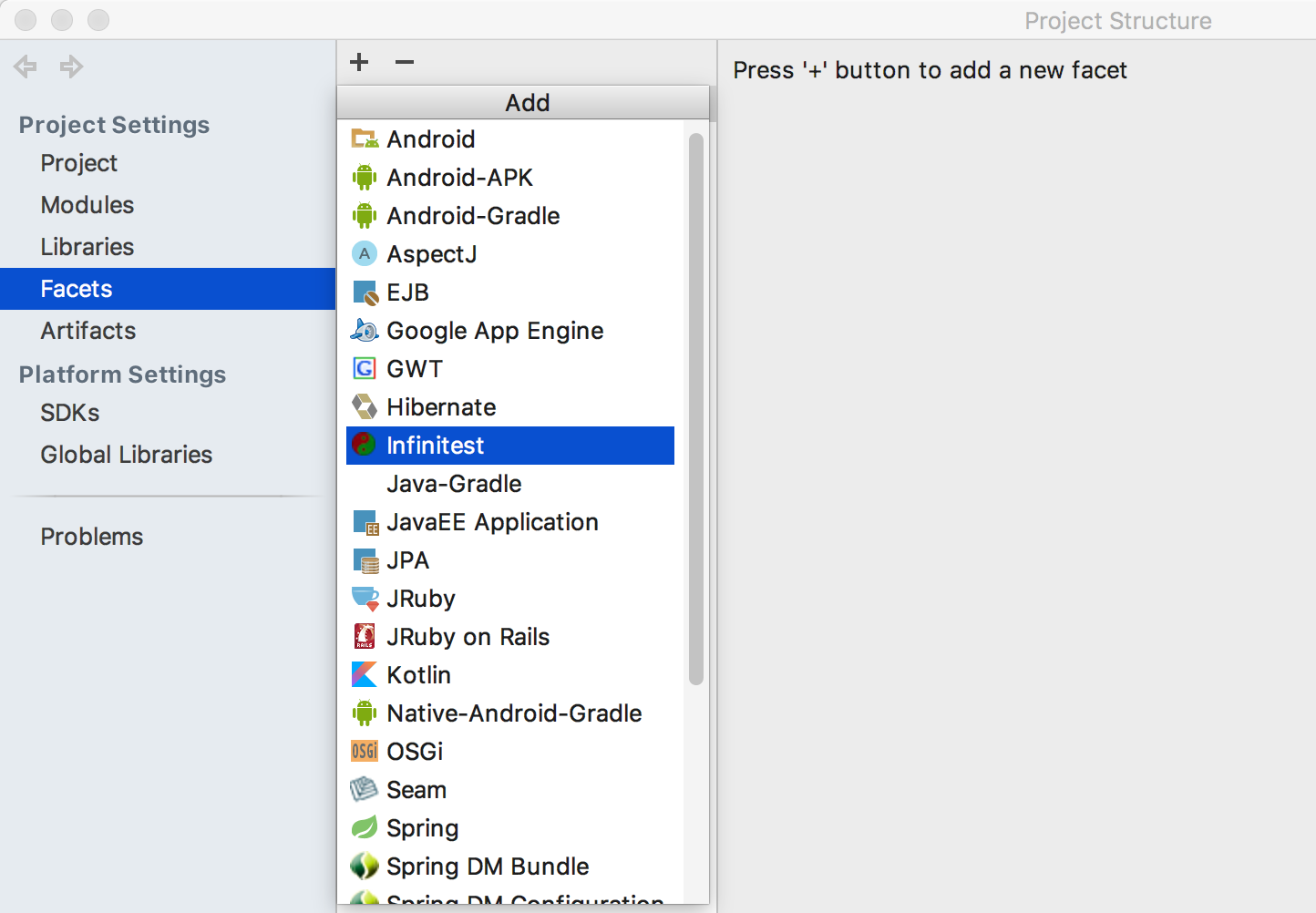Click the Android folder icon
The height and width of the screenshot is (913, 1316).
[x=365, y=138]
